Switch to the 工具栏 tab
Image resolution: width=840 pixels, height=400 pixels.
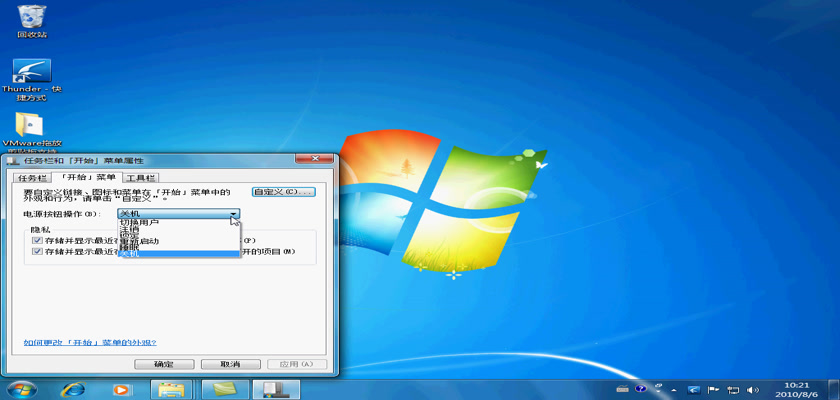click(140, 177)
